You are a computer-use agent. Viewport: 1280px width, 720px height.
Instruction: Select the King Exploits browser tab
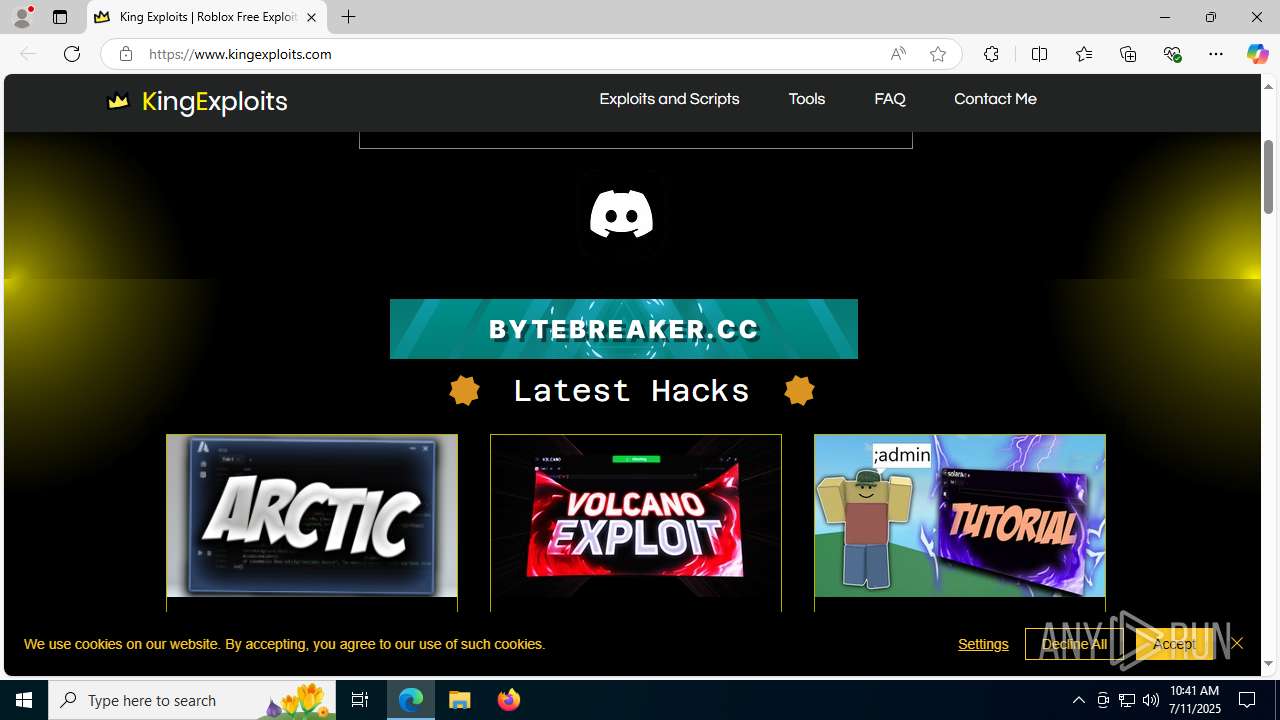tap(207, 17)
